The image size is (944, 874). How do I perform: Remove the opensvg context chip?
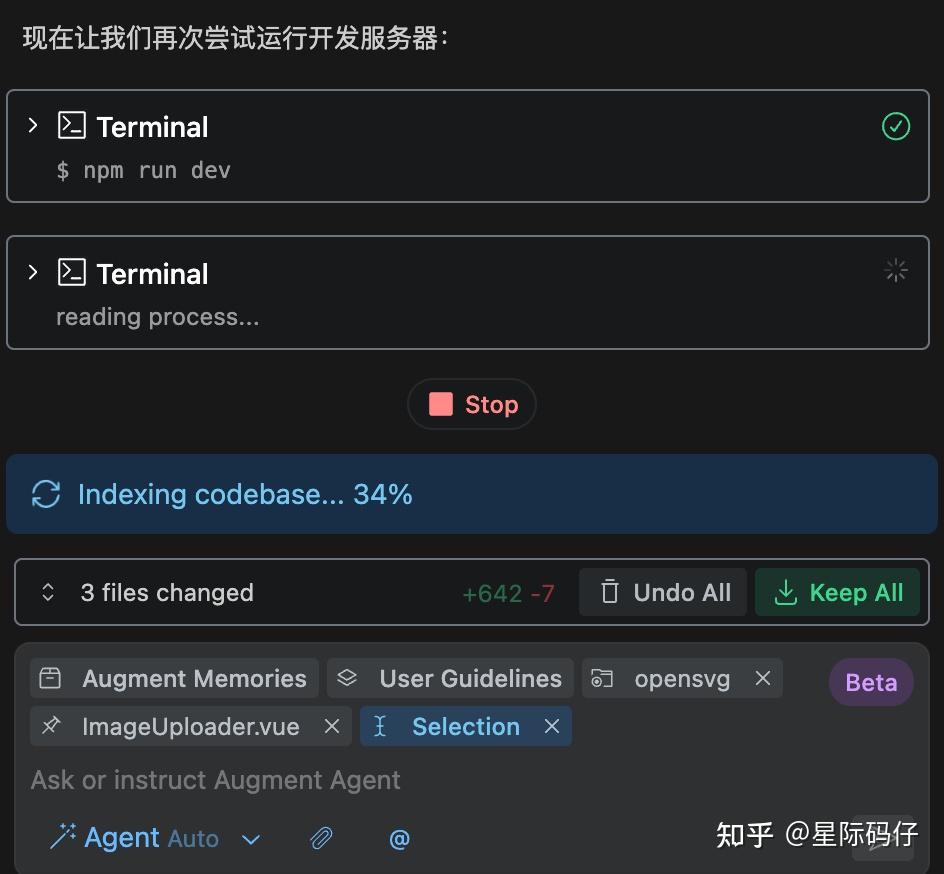click(x=763, y=678)
